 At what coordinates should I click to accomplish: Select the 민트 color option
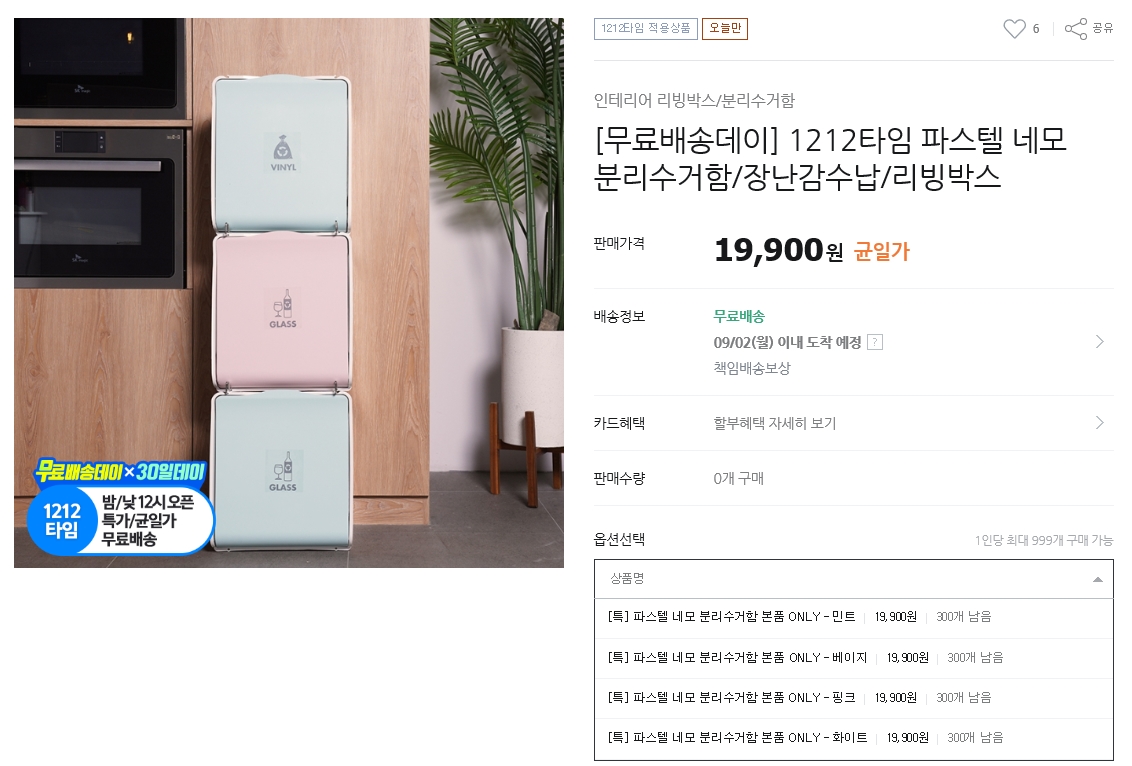point(853,617)
